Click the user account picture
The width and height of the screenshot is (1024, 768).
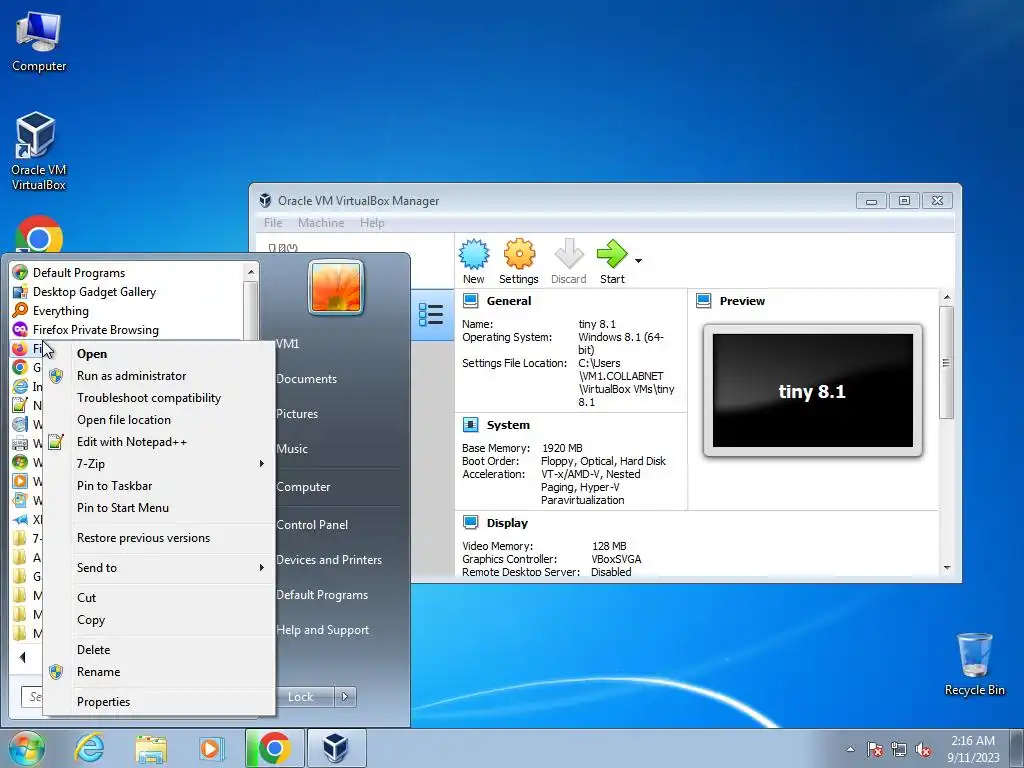coord(336,287)
